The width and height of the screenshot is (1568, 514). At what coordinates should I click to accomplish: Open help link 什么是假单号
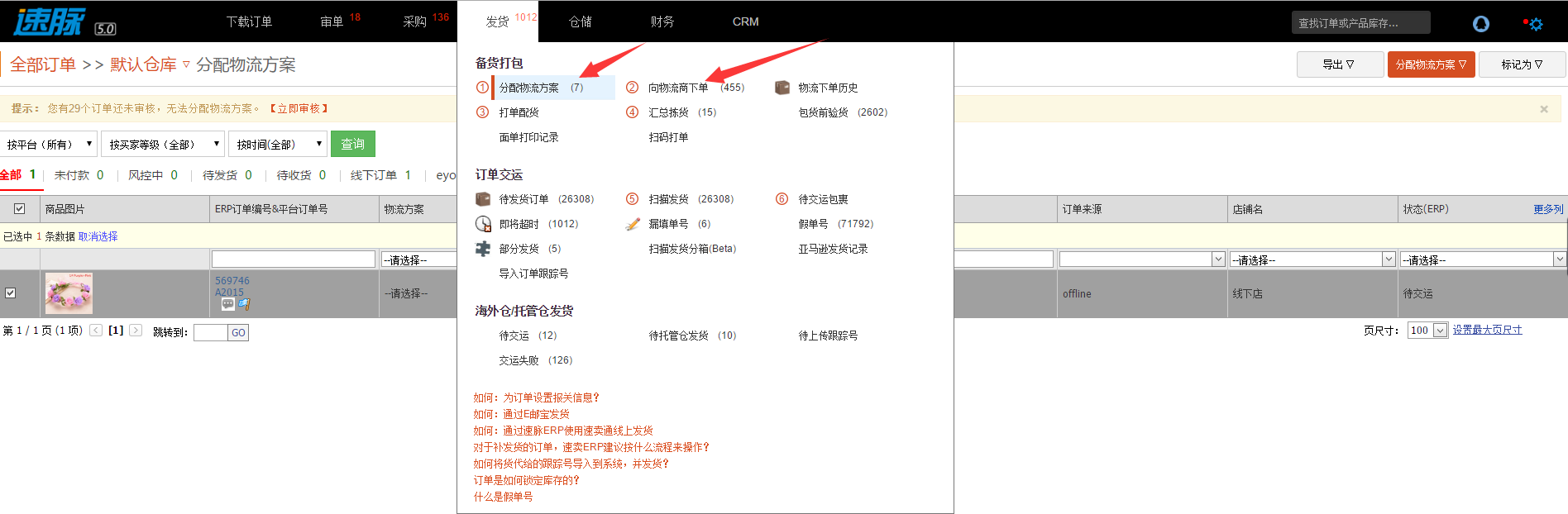coord(503,497)
